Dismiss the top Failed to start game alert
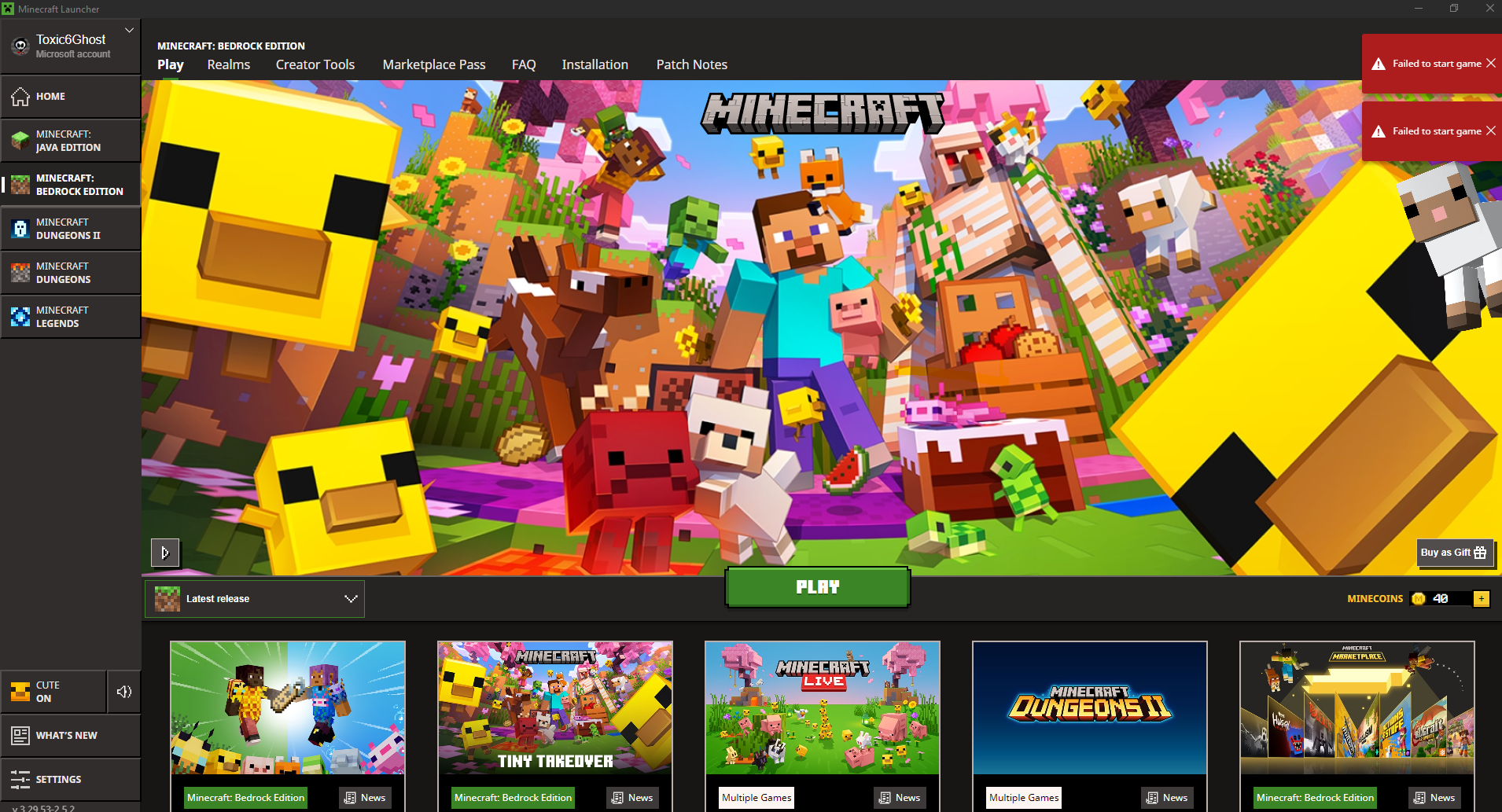The image size is (1502, 812). click(x=1491, y=64)
